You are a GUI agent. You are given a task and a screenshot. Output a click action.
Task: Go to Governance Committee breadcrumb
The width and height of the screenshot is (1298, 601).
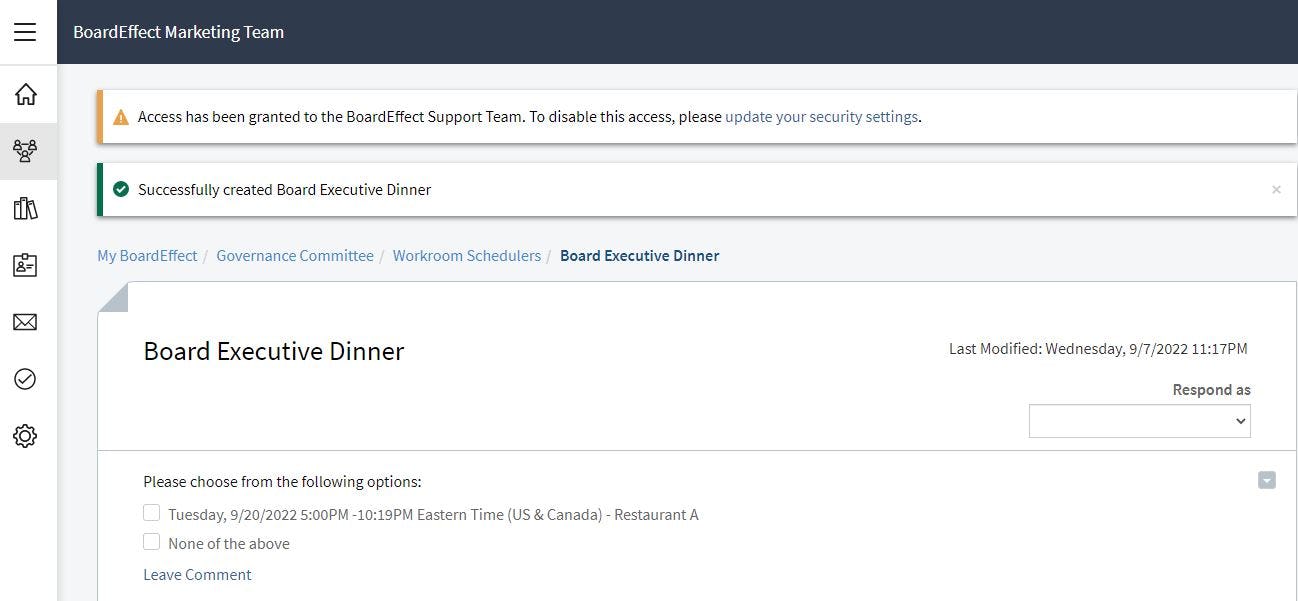pyautogui.click(x=295, y=256)
